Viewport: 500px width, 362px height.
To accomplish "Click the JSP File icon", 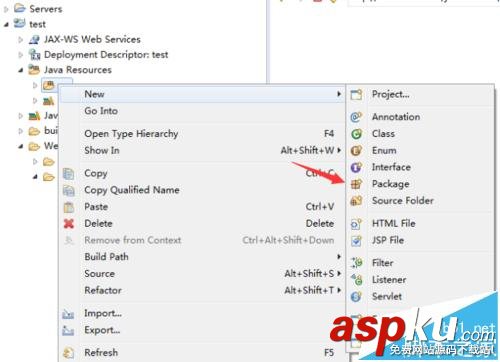I will (x=356, y=240).
